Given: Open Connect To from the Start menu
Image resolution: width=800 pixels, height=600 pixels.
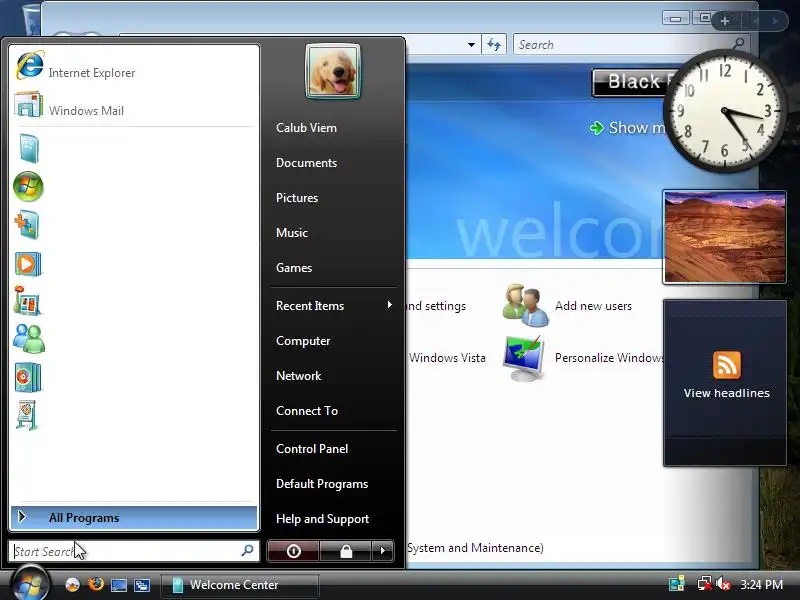Looking at the screenshot, I should 307,411.
